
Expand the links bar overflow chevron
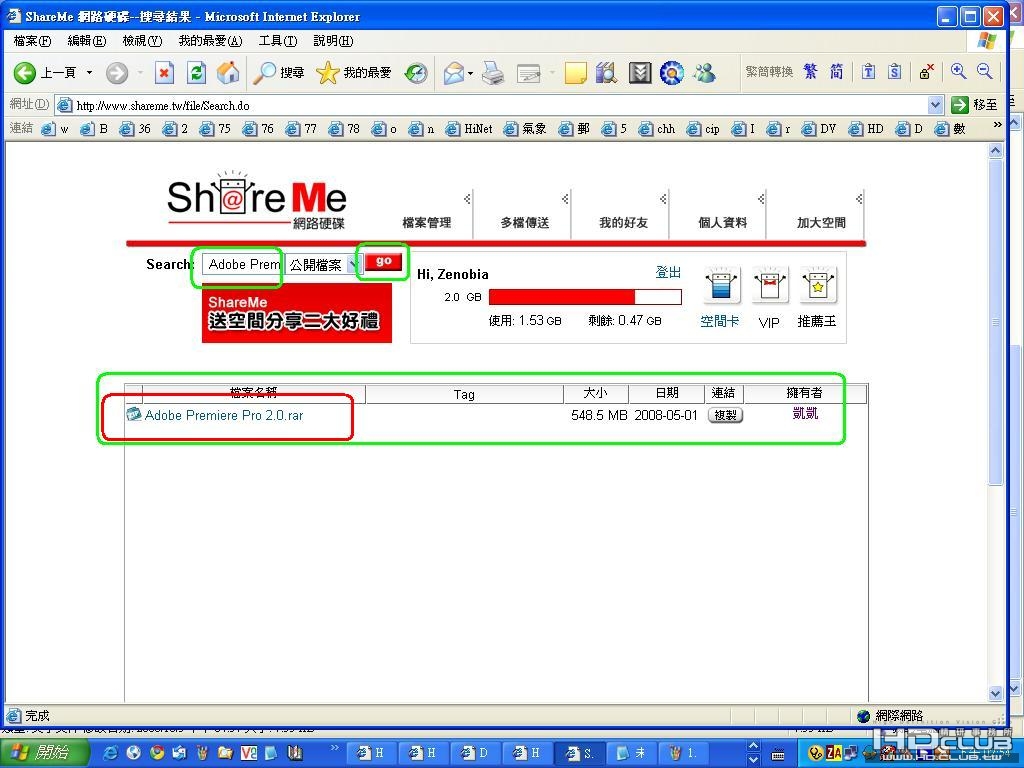(x=997, y=125)
